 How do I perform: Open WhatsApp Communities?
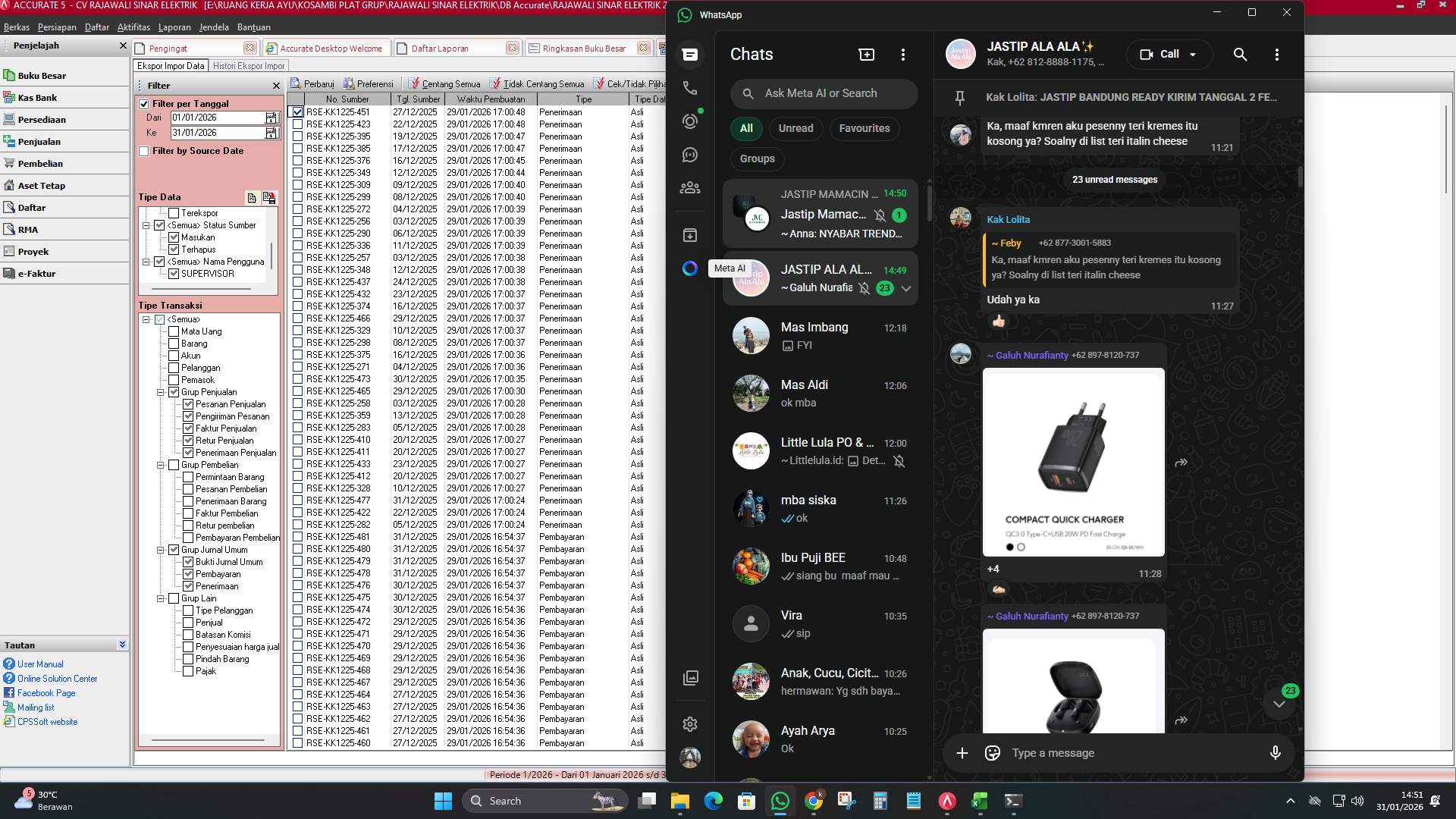coord(689,187)
